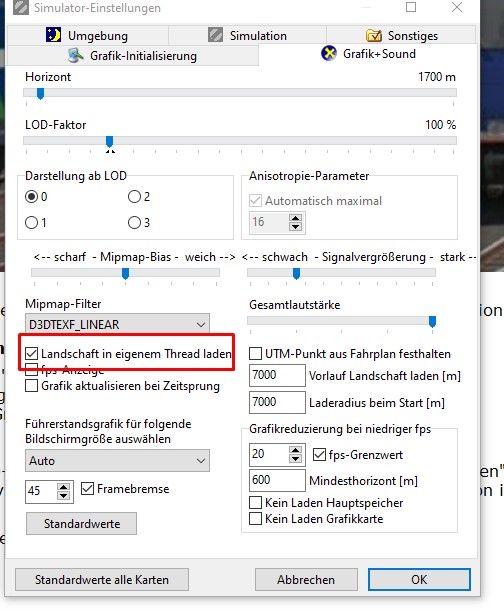The width and height of the screenshot is (504, 611).
Task: Increase fps-Grenzwert with up arrow
Action: tap(295, 450)
